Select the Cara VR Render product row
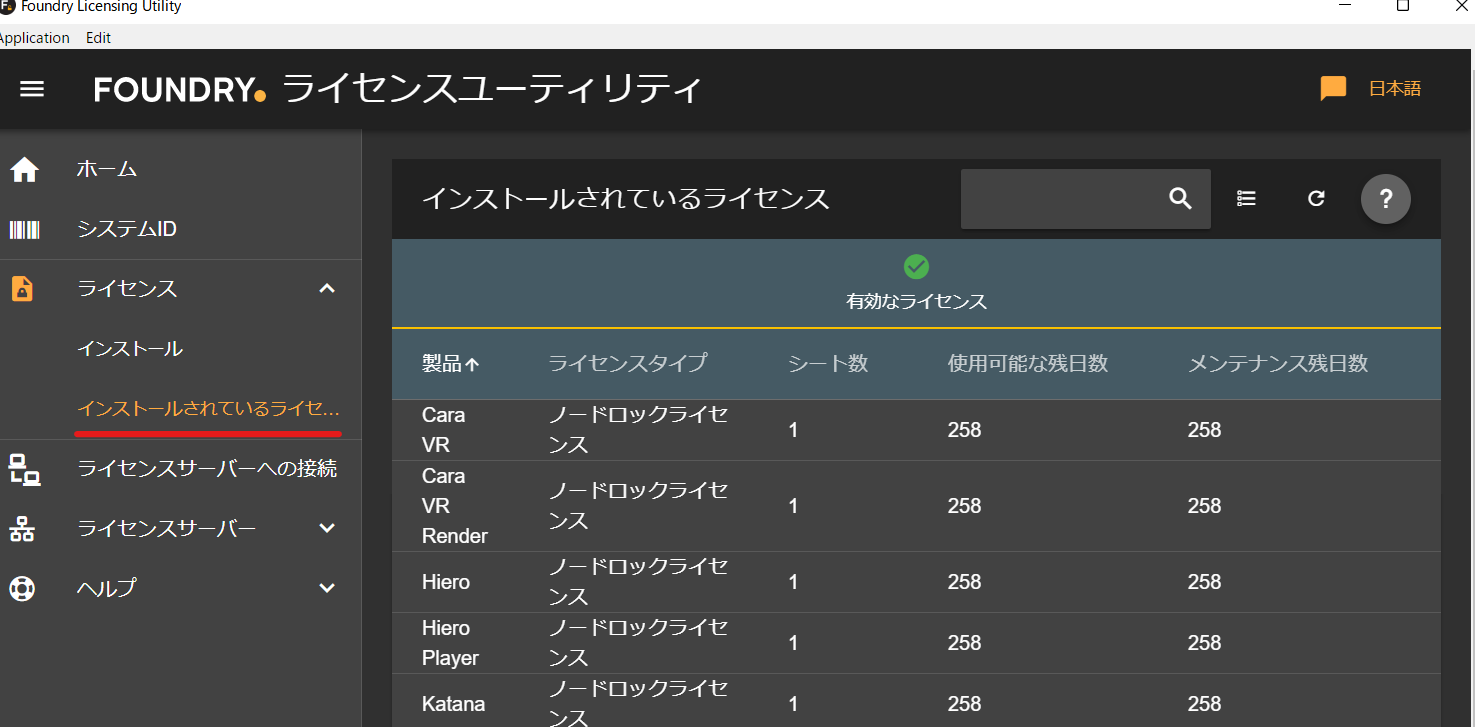The image size is (1475, 727). [916, 506]
